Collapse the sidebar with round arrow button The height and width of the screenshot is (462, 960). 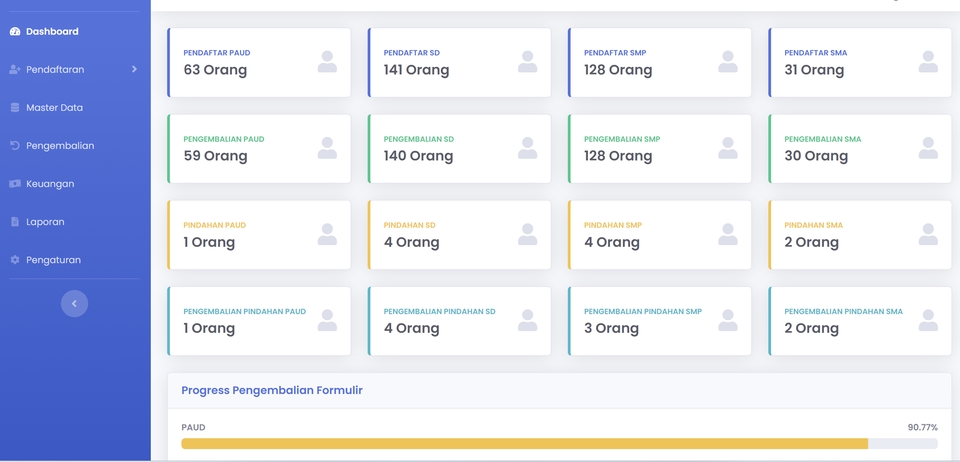74,304
